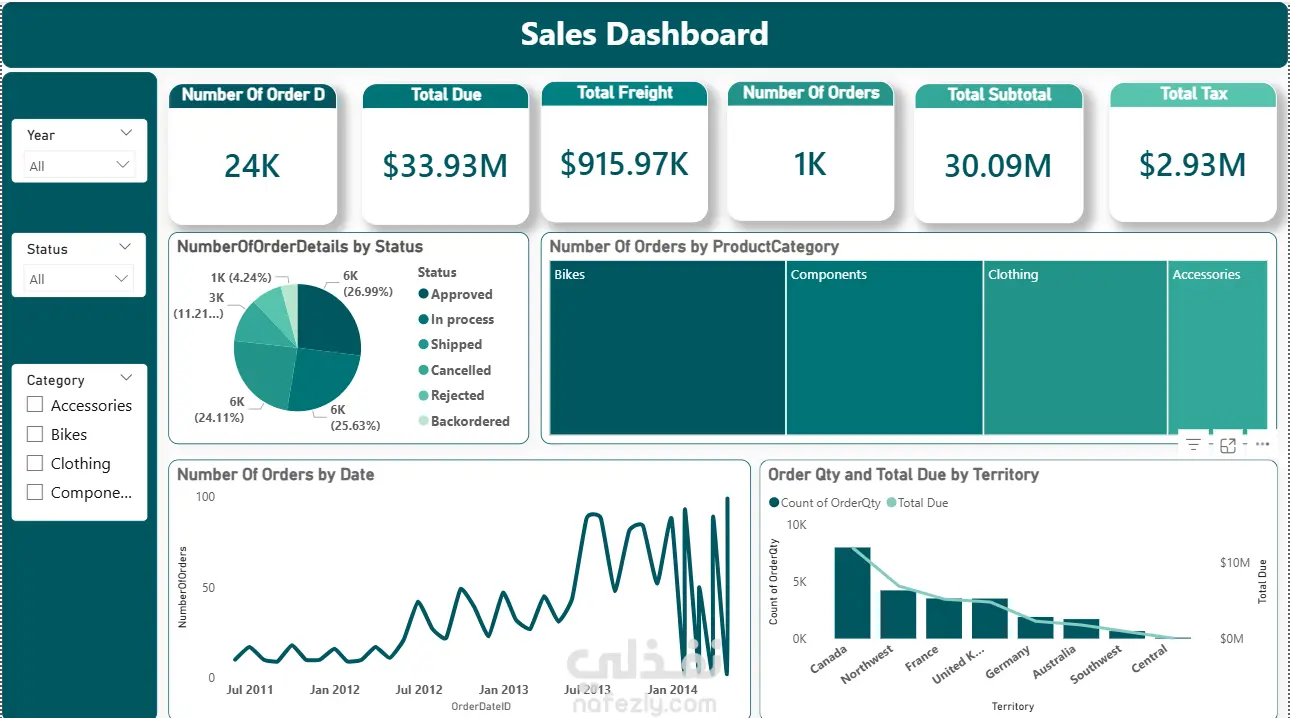Collapse the Status slicer header chevron
The image size is (1290, 718).
click(x=125, y=246)
